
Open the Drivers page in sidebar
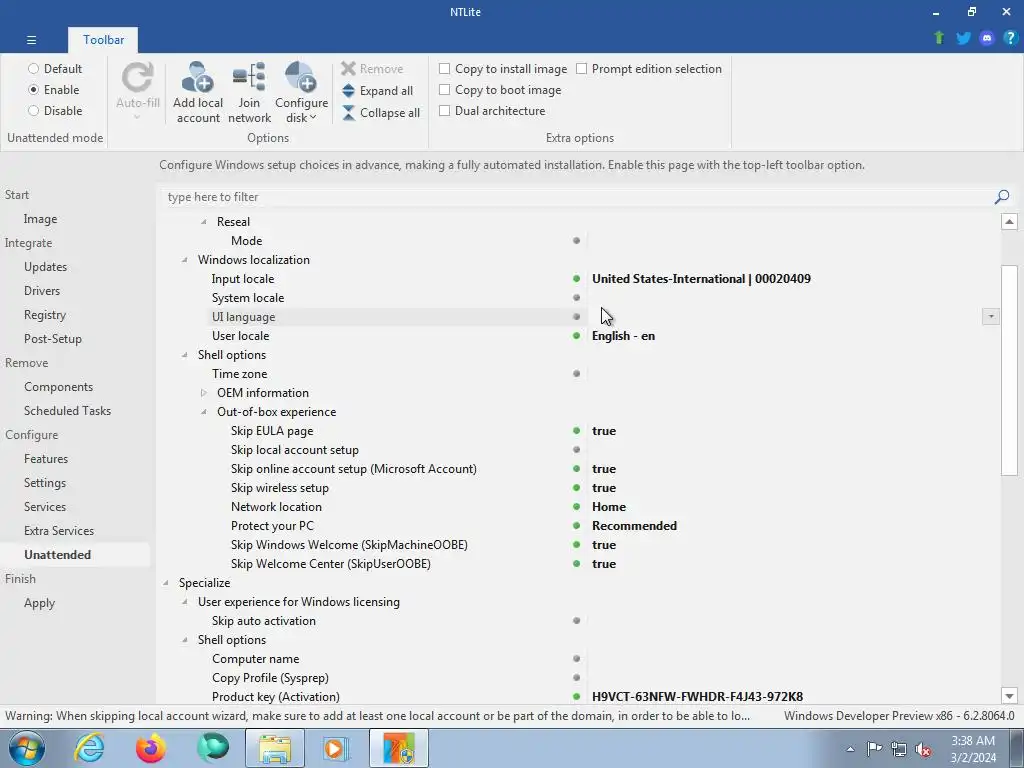click(42, 291)
